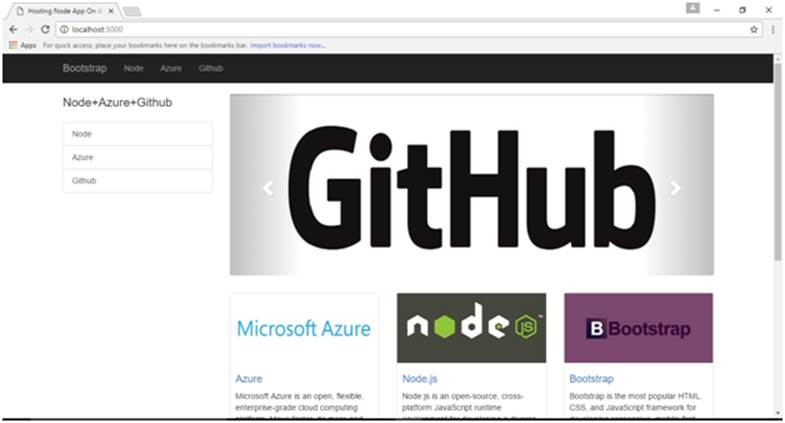
Task: Click the page vertical scrollbar thumb
Action: click(777, 161)
